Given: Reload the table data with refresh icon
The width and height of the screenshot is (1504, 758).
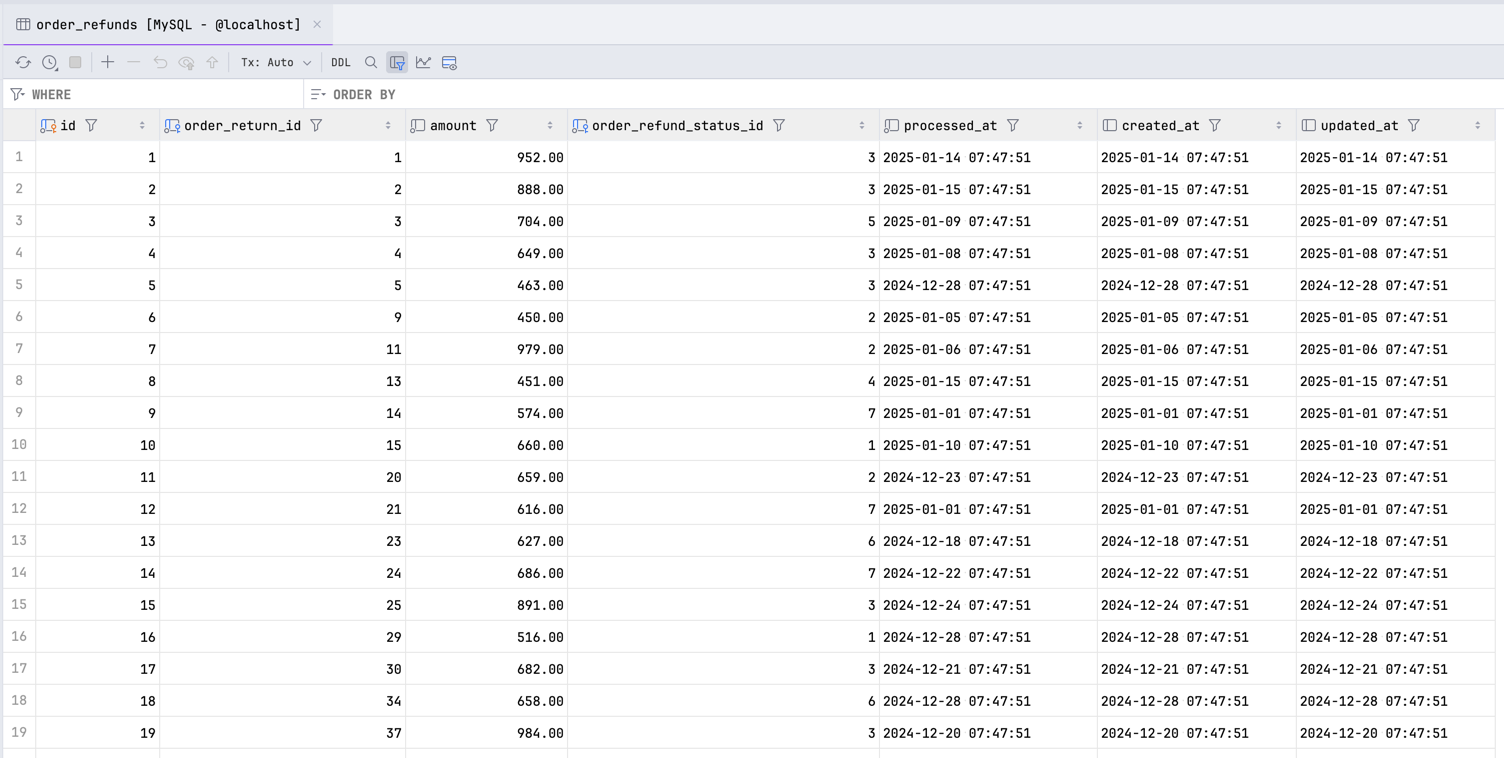Looking at the screenshot, I should click(23, 62).
